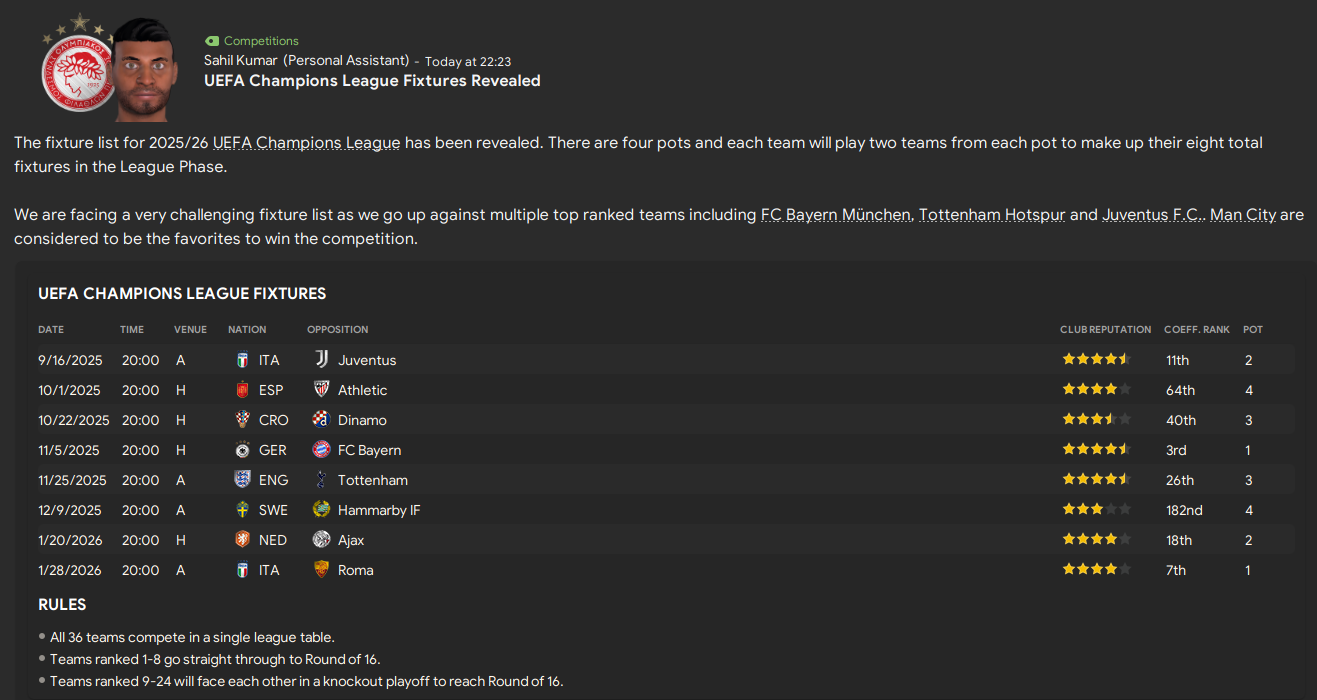Click Juventus star reputation rating
Screen dimensions: 1317x700
[x=1096, y=360]
